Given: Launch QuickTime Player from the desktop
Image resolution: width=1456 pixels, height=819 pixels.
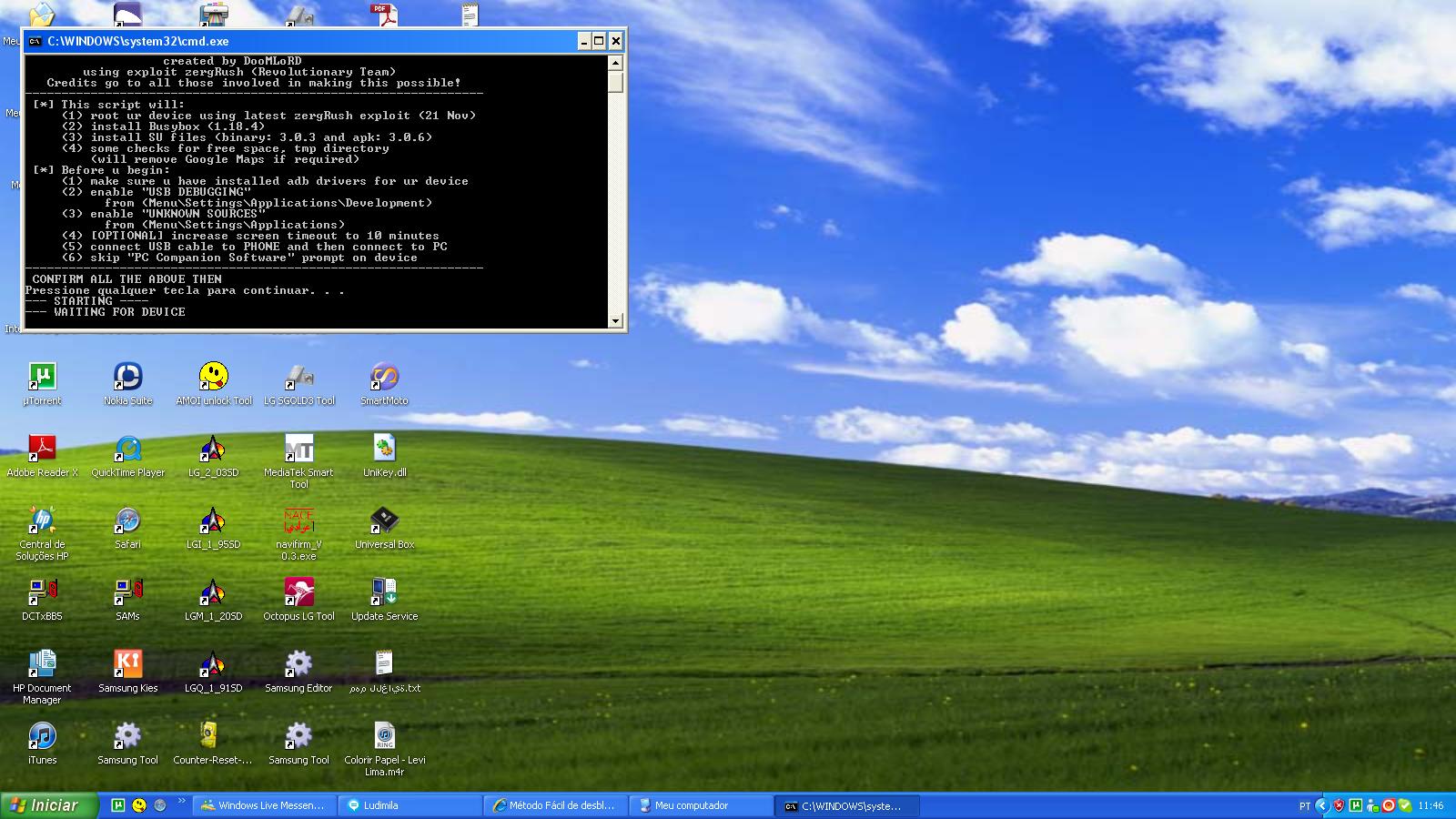Looking at the screenshot, I should point(127,455).
